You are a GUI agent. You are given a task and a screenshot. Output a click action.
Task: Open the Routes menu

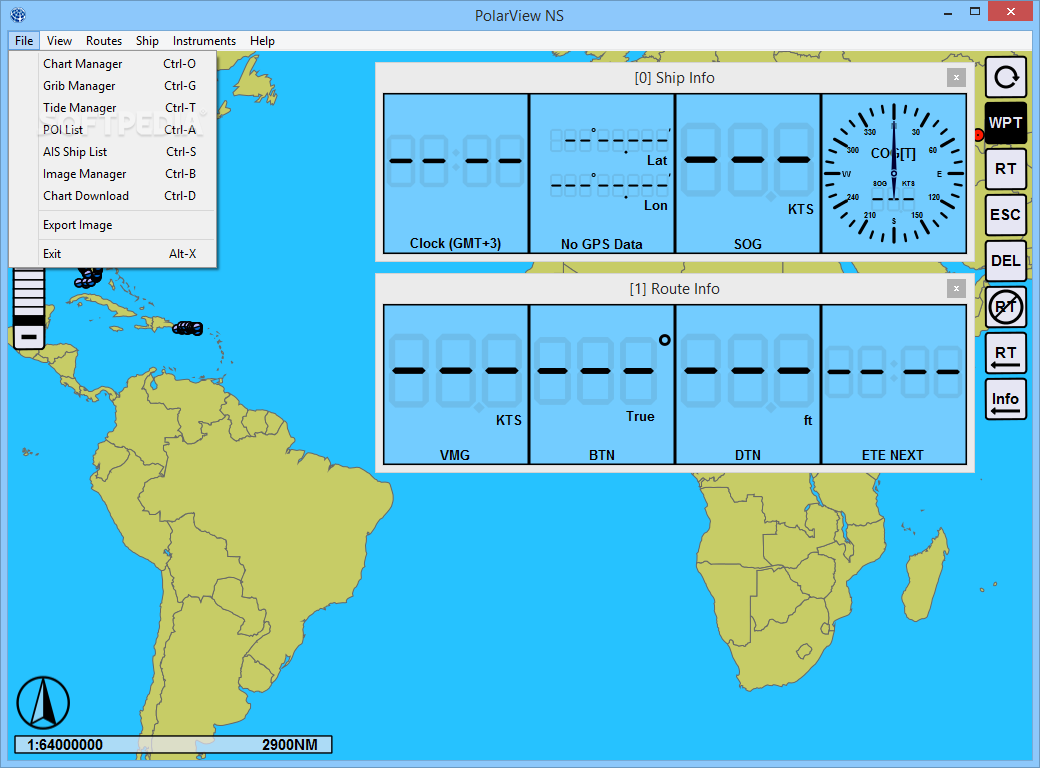[x=103, y=40]
